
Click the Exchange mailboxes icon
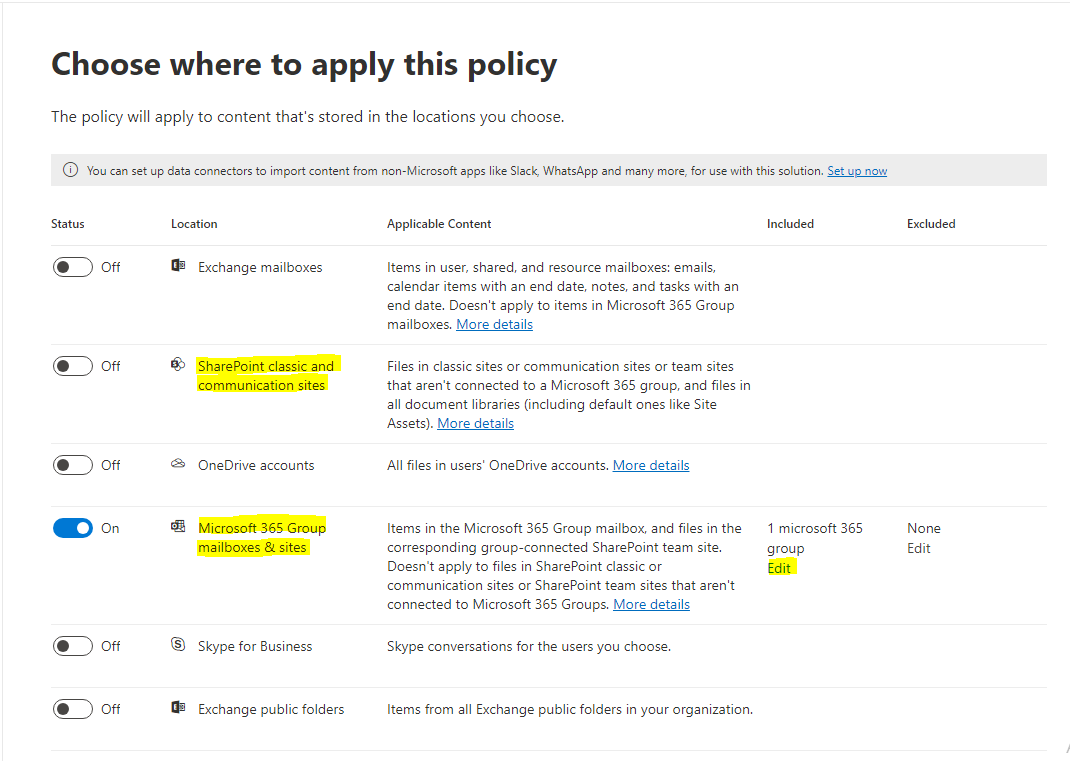pos(178,265)
